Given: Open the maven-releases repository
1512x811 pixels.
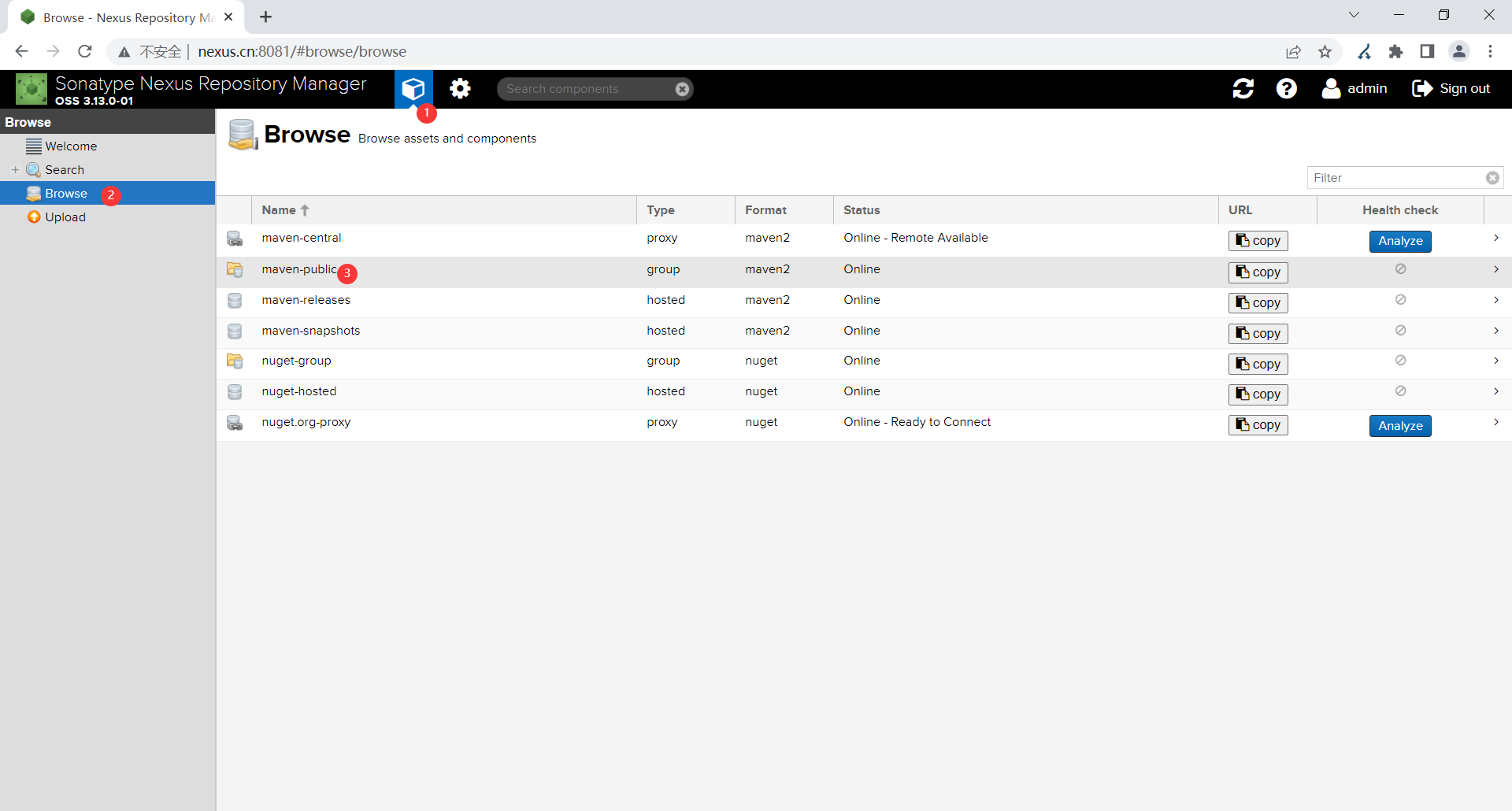Looking at the screenshot, I should pos(306,300).
